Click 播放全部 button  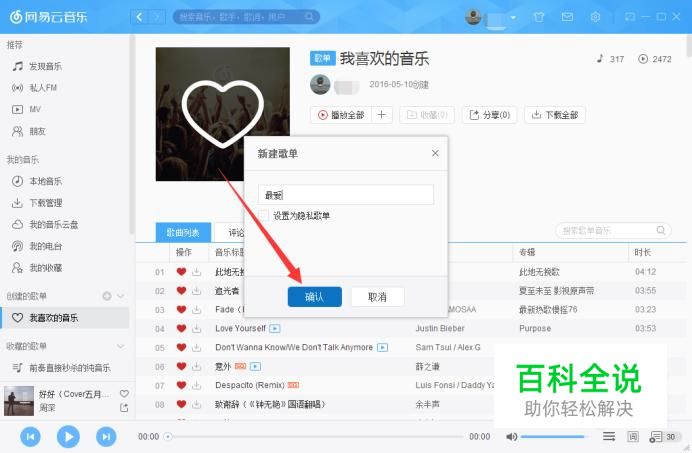(342, 115)
